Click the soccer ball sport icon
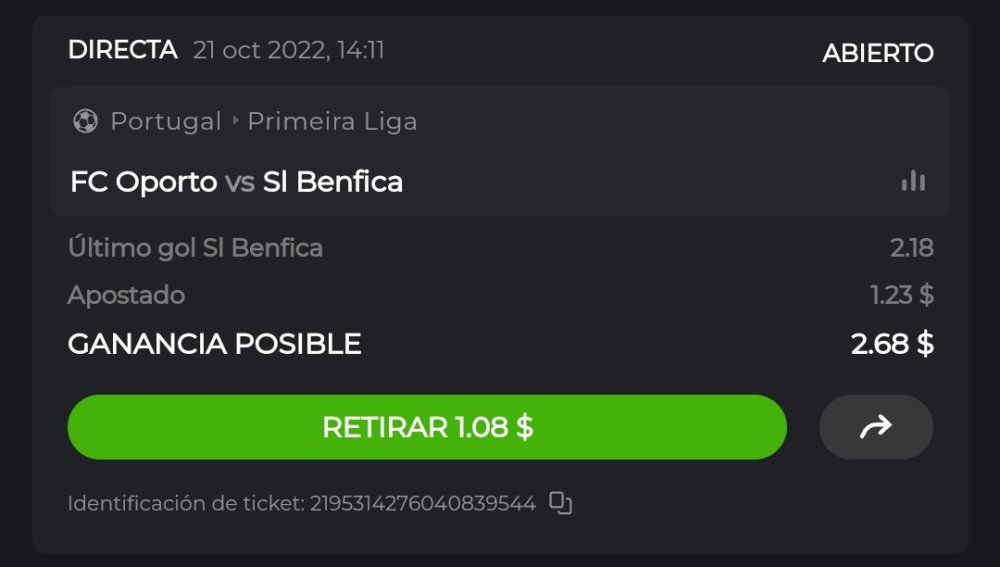Viewport: 1000px width, 567px height. [x=85, y=122]
